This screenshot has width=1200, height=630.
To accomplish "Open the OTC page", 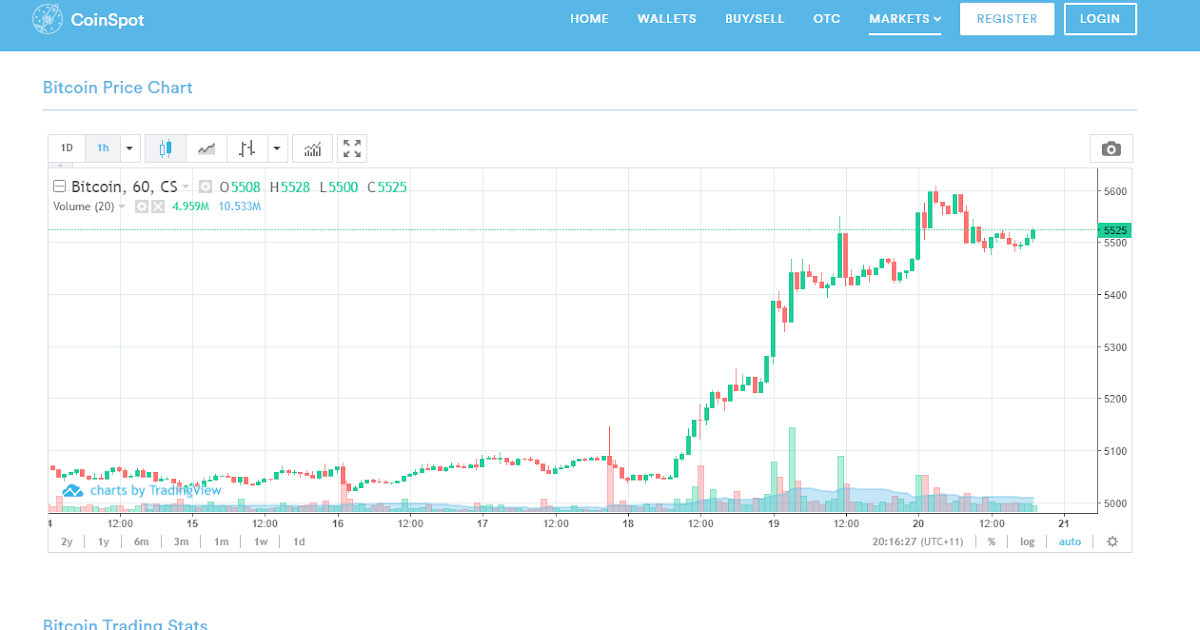I will [827, 19].
